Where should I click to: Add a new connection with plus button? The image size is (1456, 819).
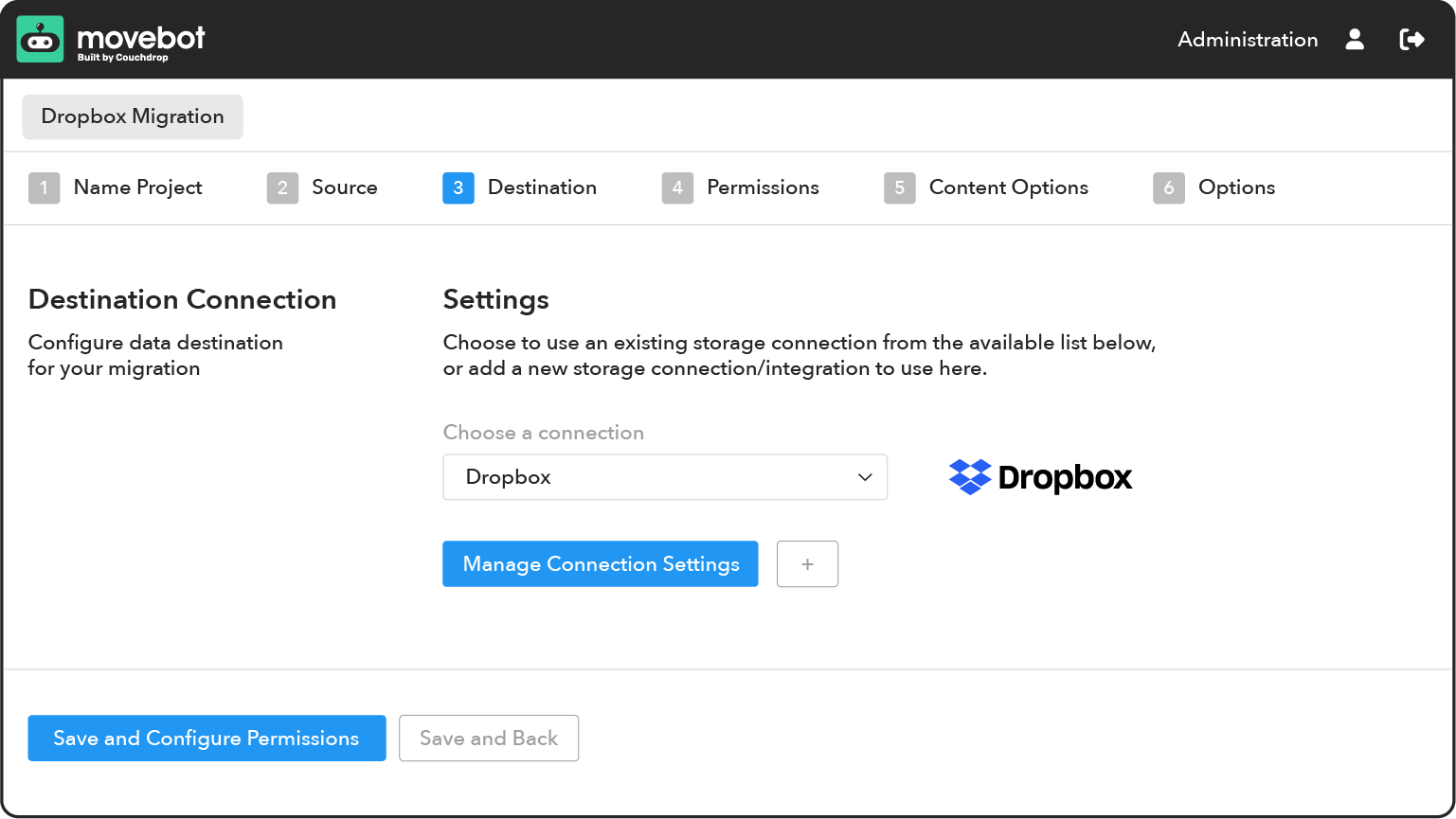[x=807, y=564]
